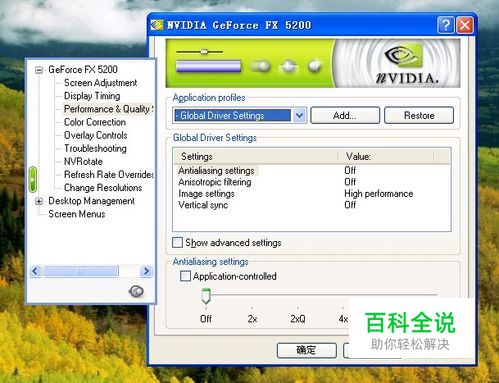Click the Add... profile button
The height and width of the screenshot is (383, 499).
(x=345, y=115)
